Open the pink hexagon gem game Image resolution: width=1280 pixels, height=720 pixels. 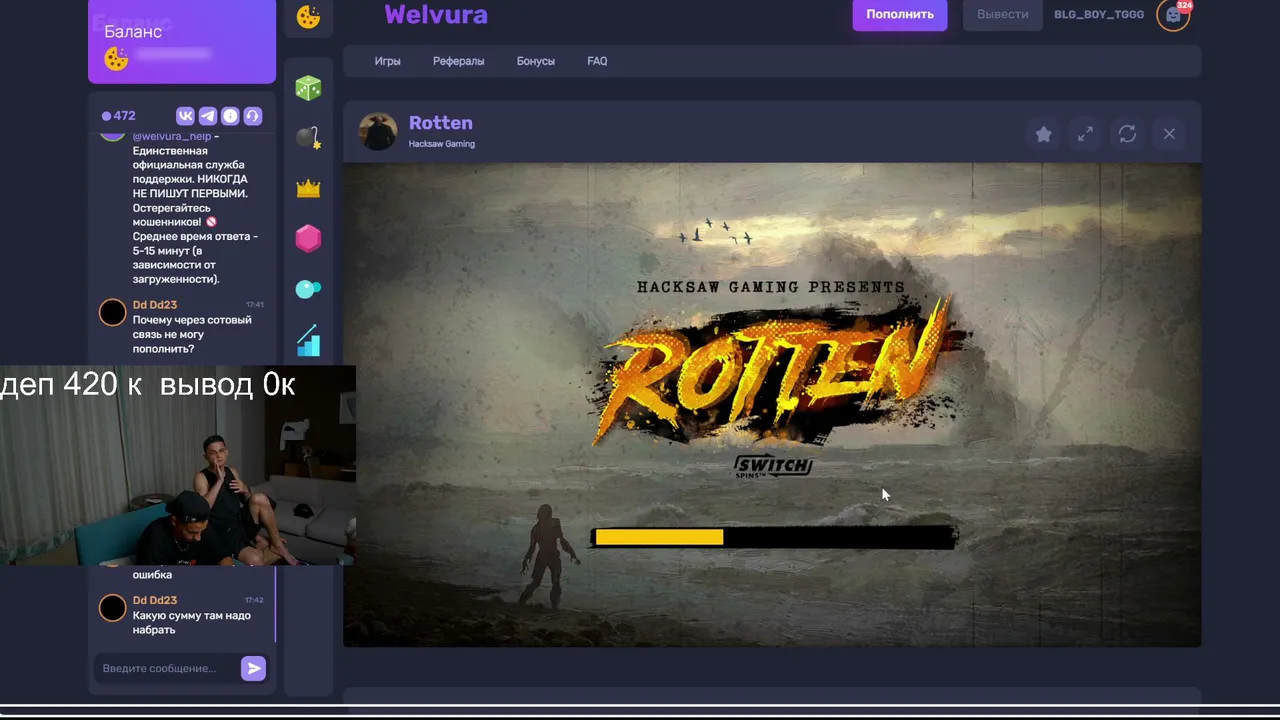[x=308, y=238]
